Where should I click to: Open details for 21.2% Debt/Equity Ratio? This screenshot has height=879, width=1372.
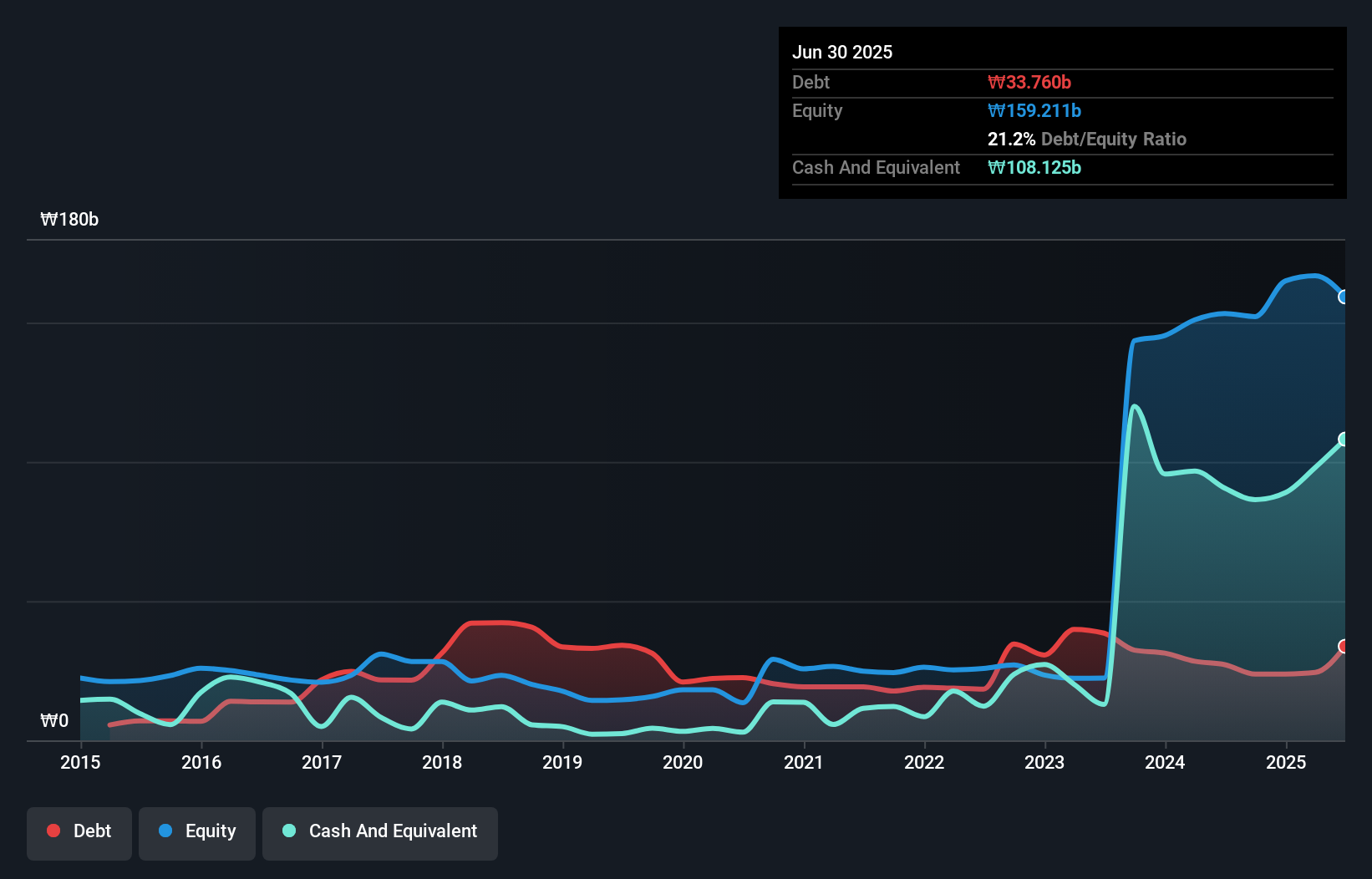point(1087,139)
